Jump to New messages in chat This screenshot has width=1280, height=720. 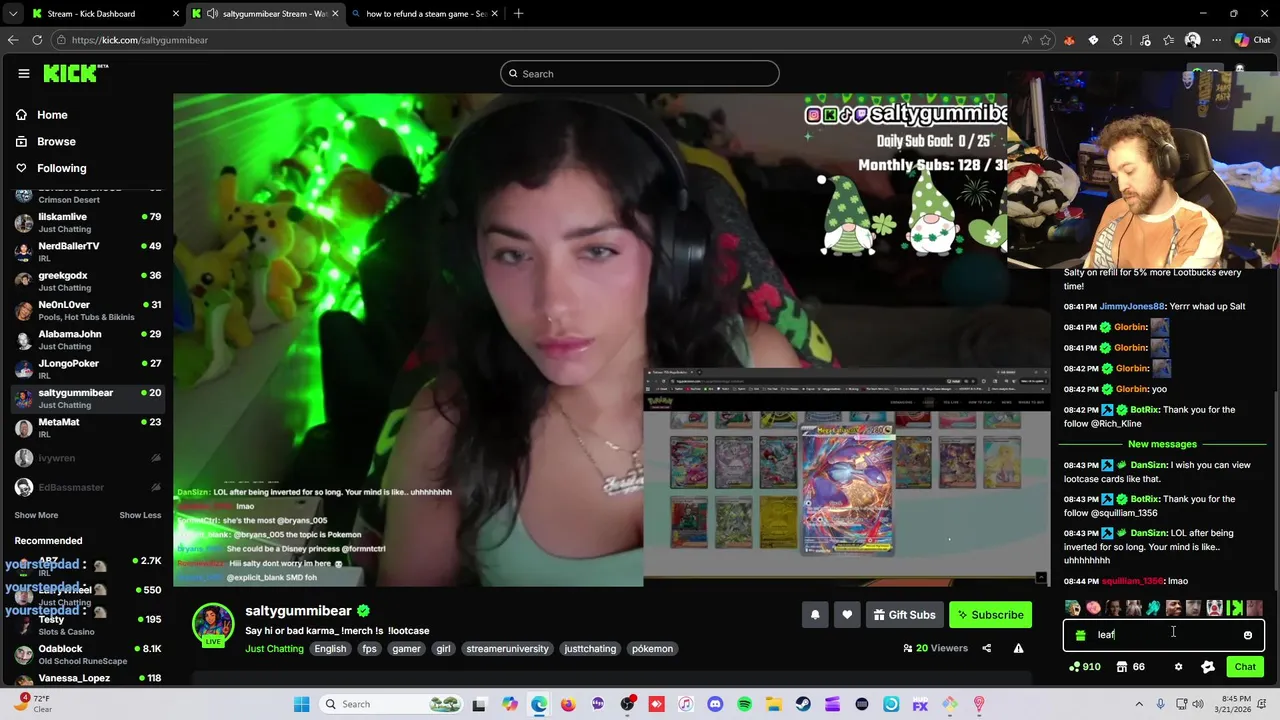click(1162, 444)
